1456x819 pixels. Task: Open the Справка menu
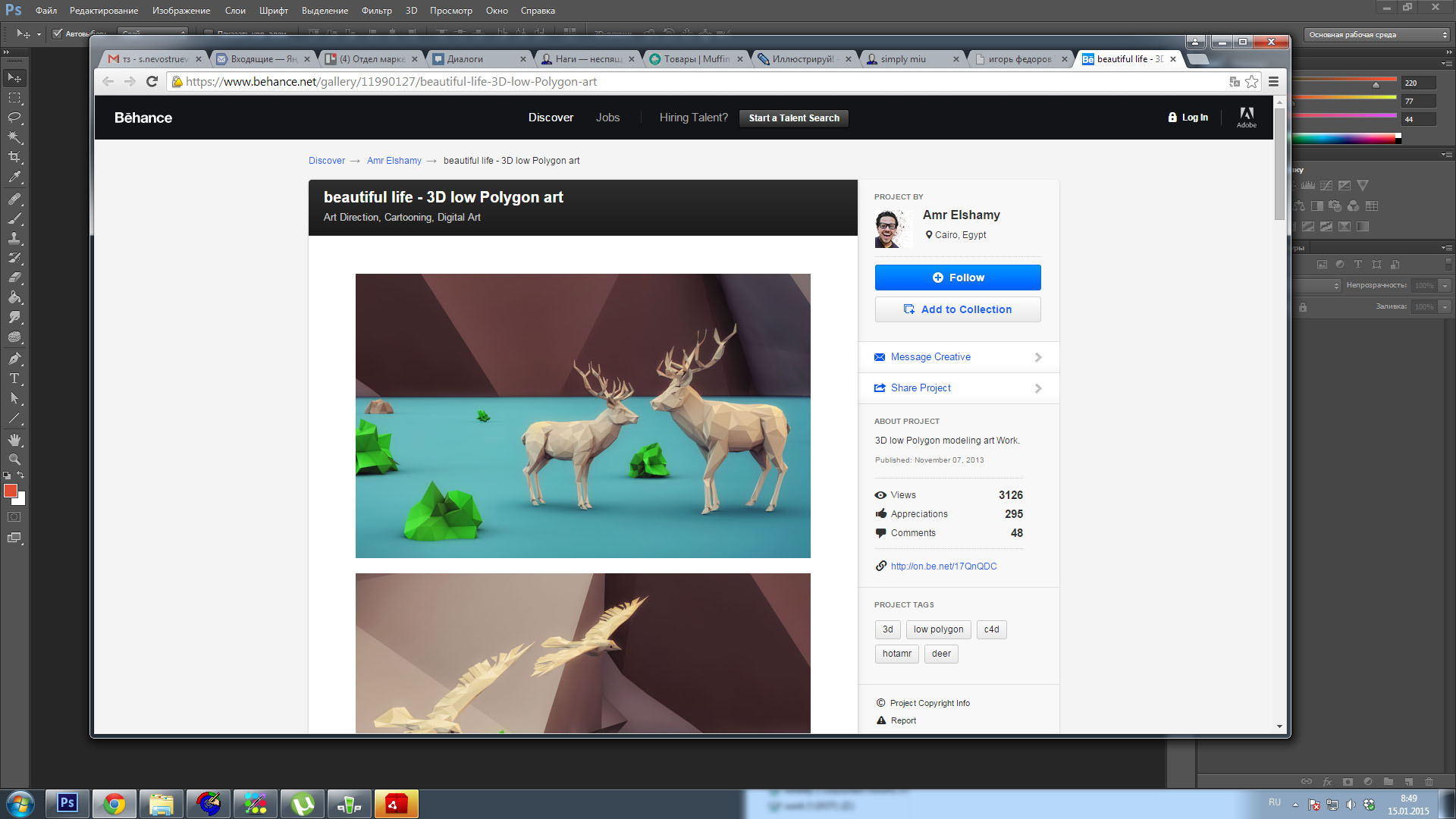pyautogui.click(x=538, y=11)
